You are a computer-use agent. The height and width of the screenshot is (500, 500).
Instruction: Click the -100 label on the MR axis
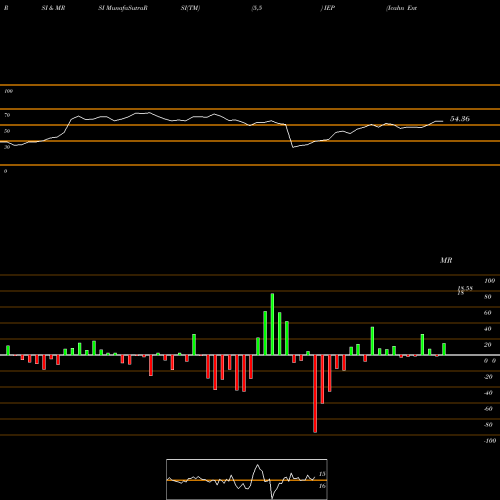(x=490, y=441)
